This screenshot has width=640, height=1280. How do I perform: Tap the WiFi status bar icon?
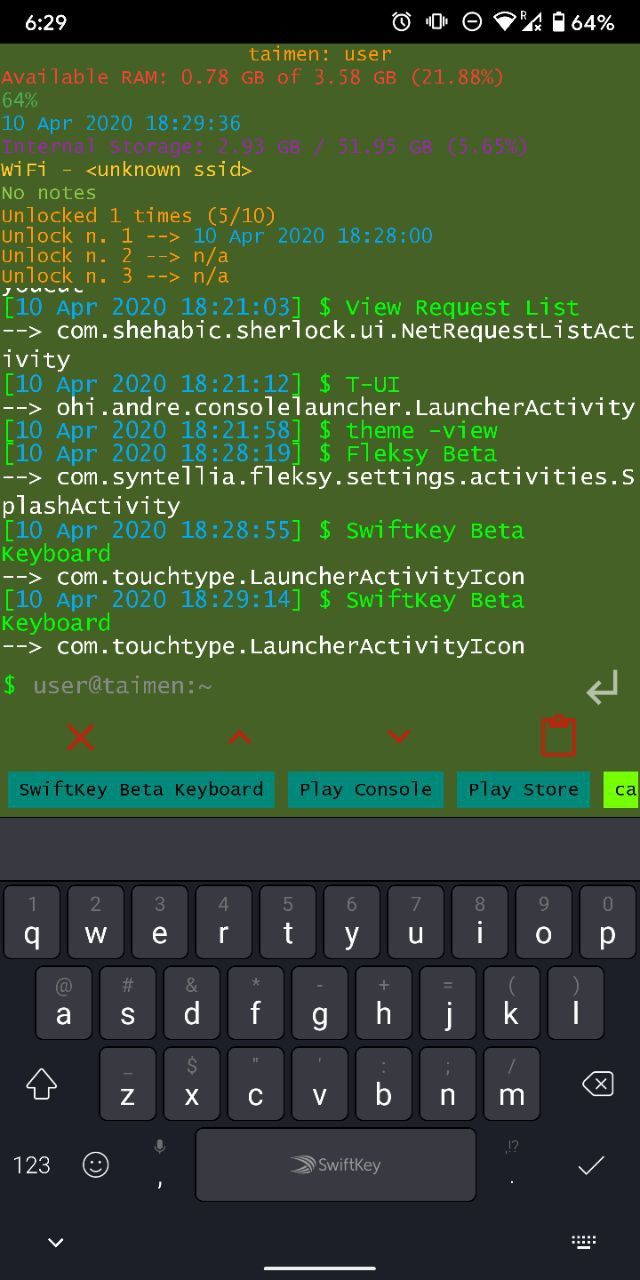pos(505,22)
